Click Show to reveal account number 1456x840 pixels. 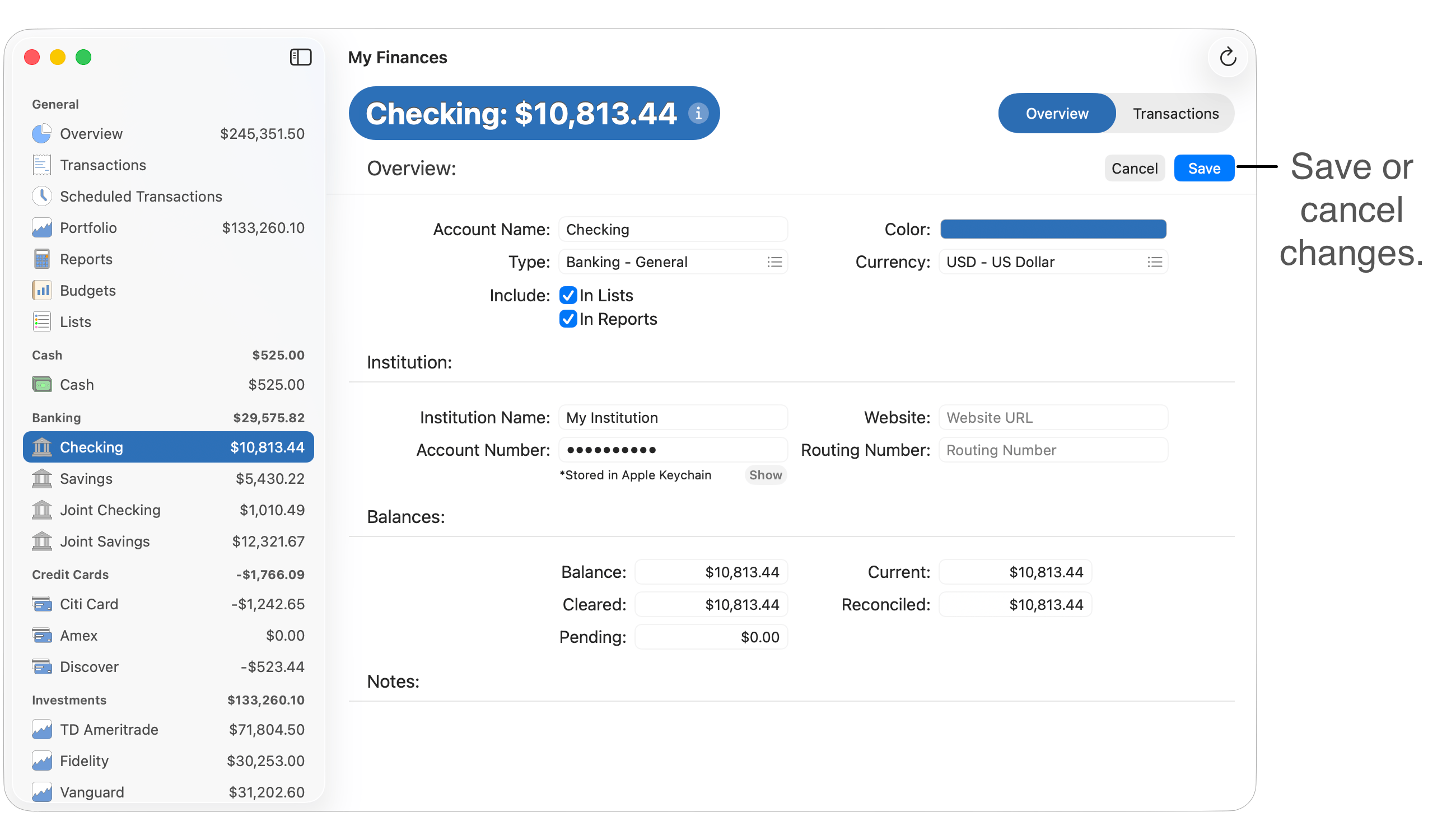765,475
